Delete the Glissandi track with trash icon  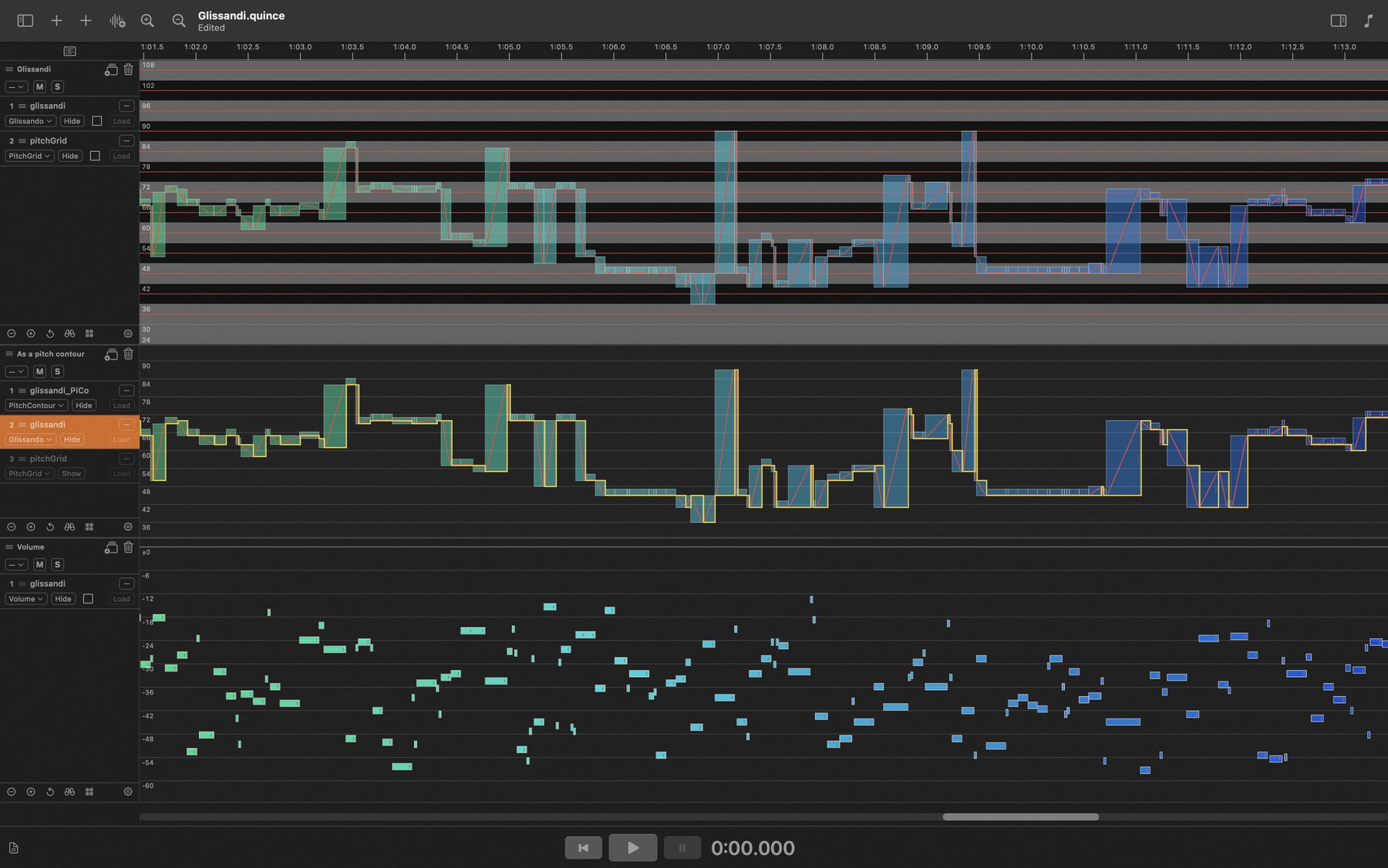[128, 69]
